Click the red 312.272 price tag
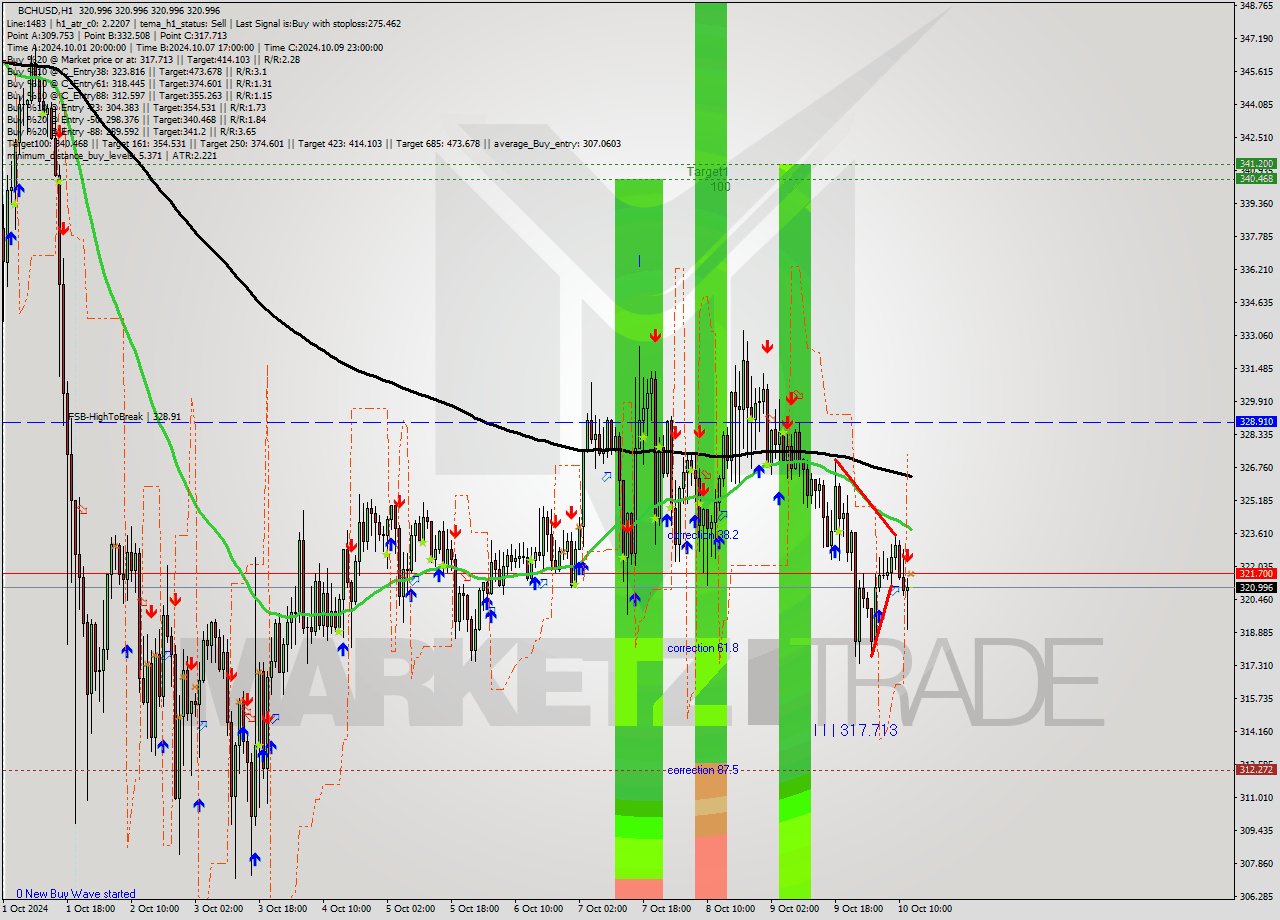This screenshot has height=920, width=1280. tap(1256, 769)
